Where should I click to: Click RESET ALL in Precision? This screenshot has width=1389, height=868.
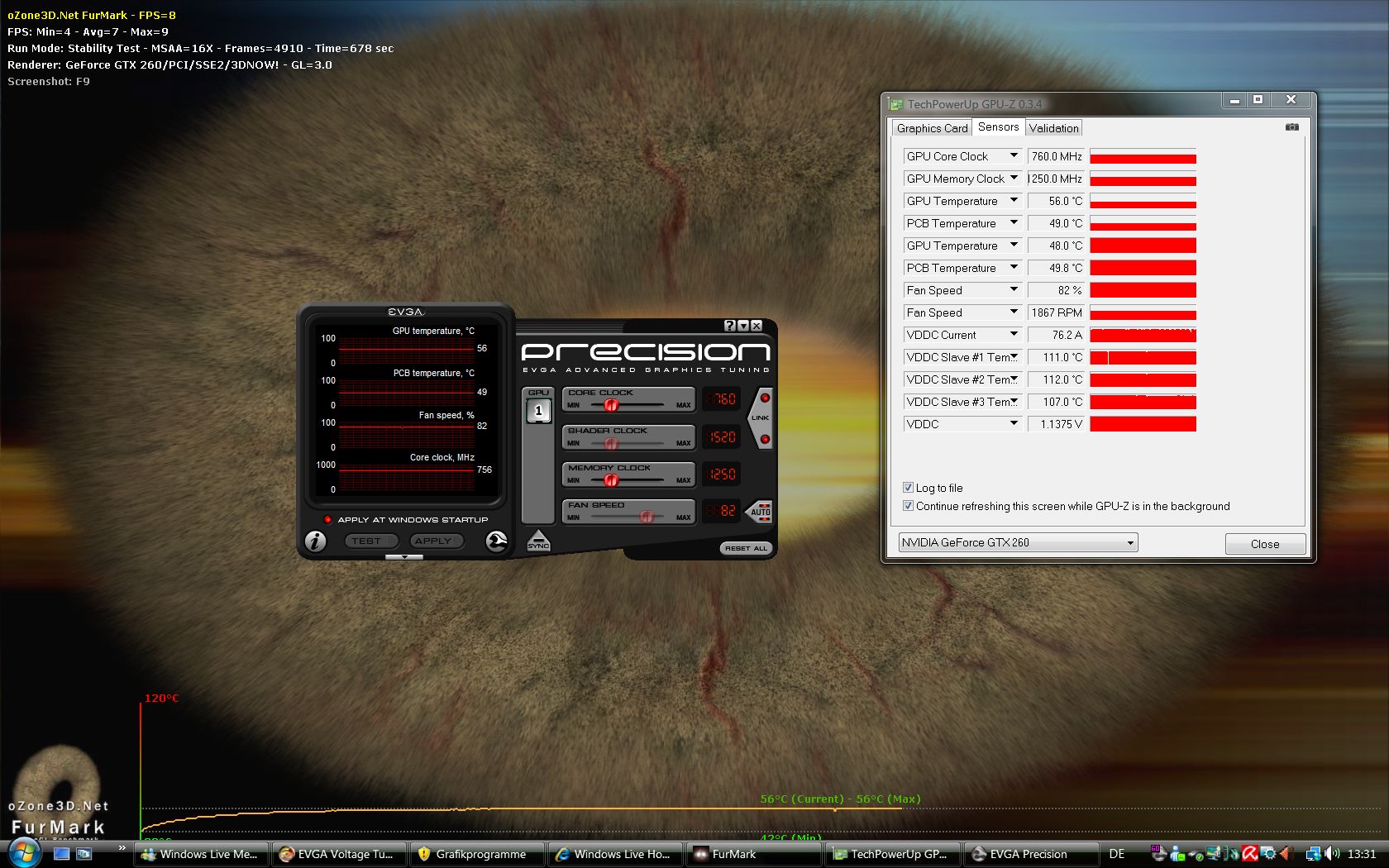coord(746,548)
